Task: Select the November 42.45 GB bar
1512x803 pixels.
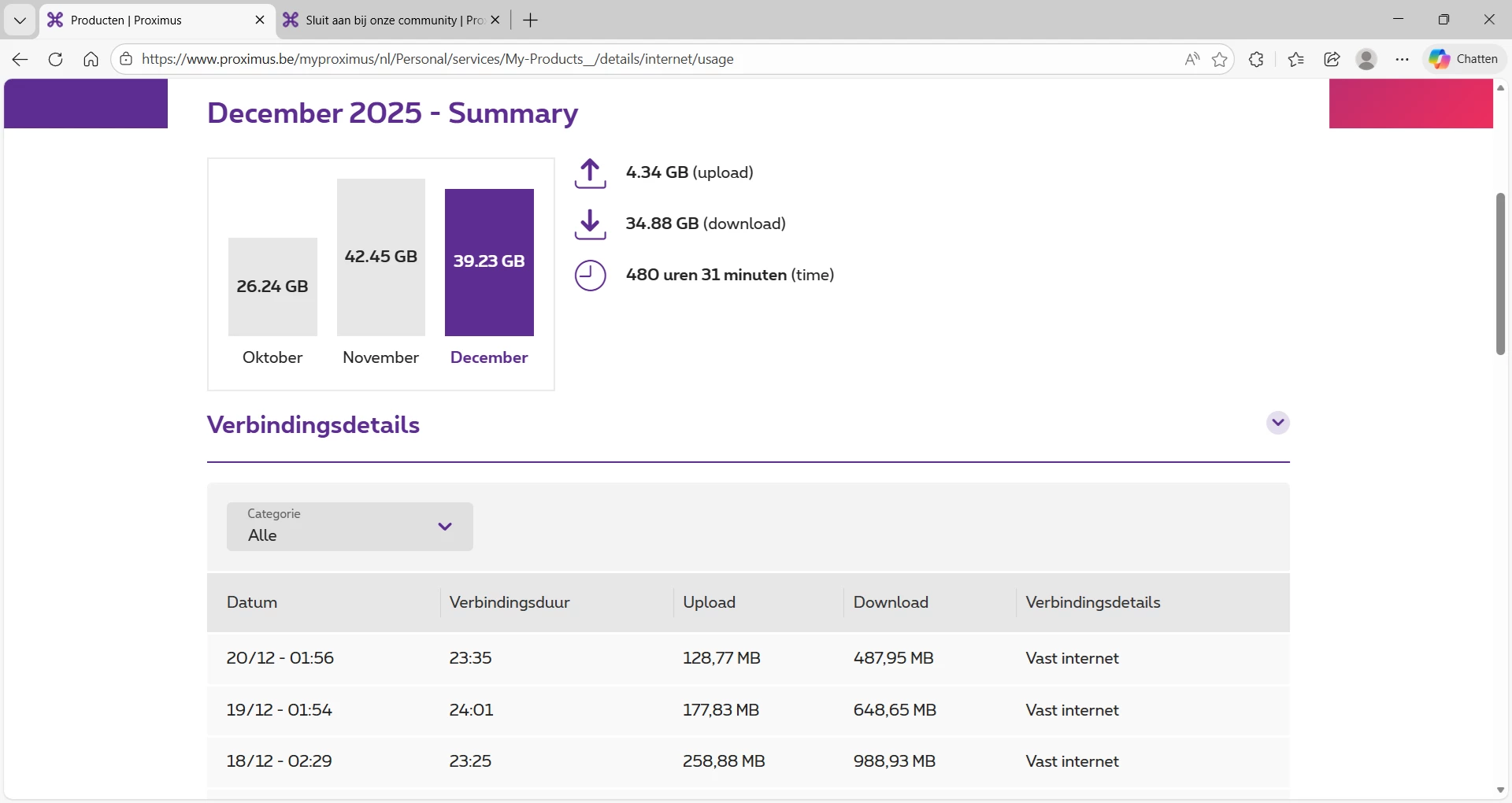Action: pyautogui.click(x=381, y=257)
